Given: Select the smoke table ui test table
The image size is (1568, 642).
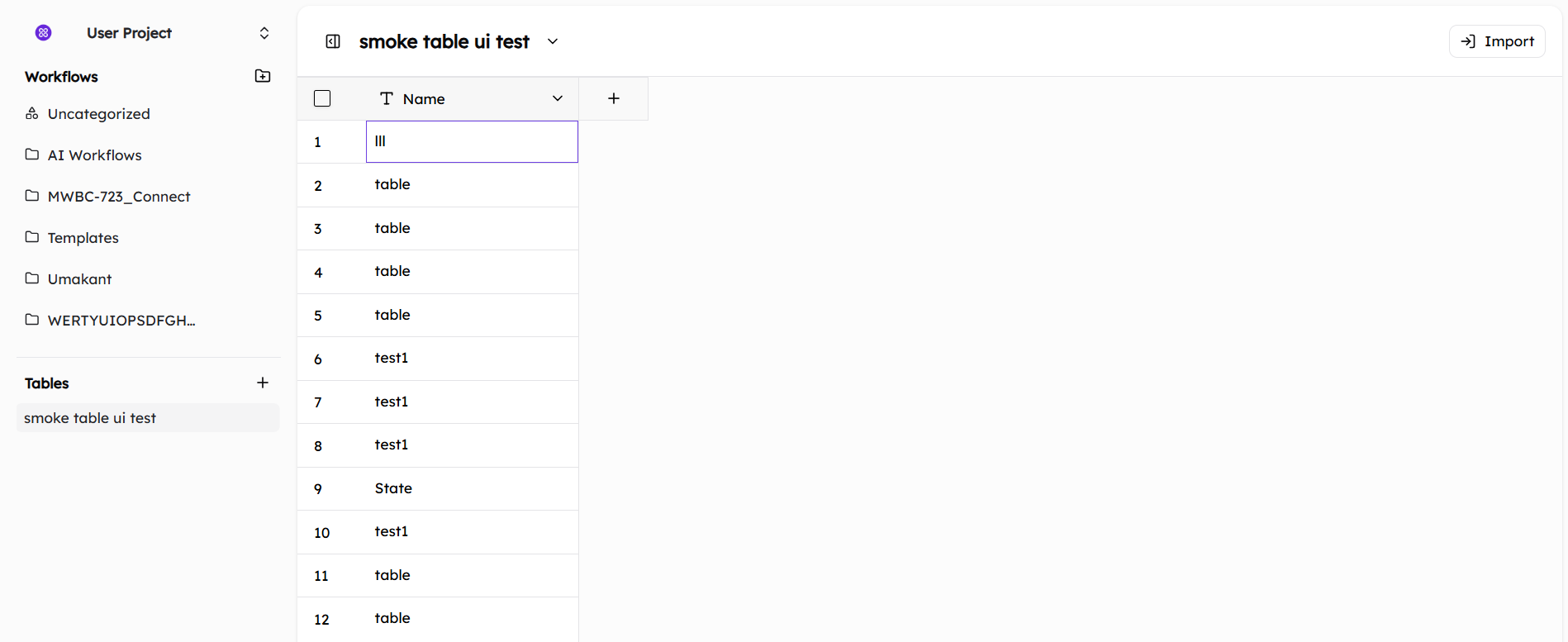Looking at the screenshot, I should point(90,418).
